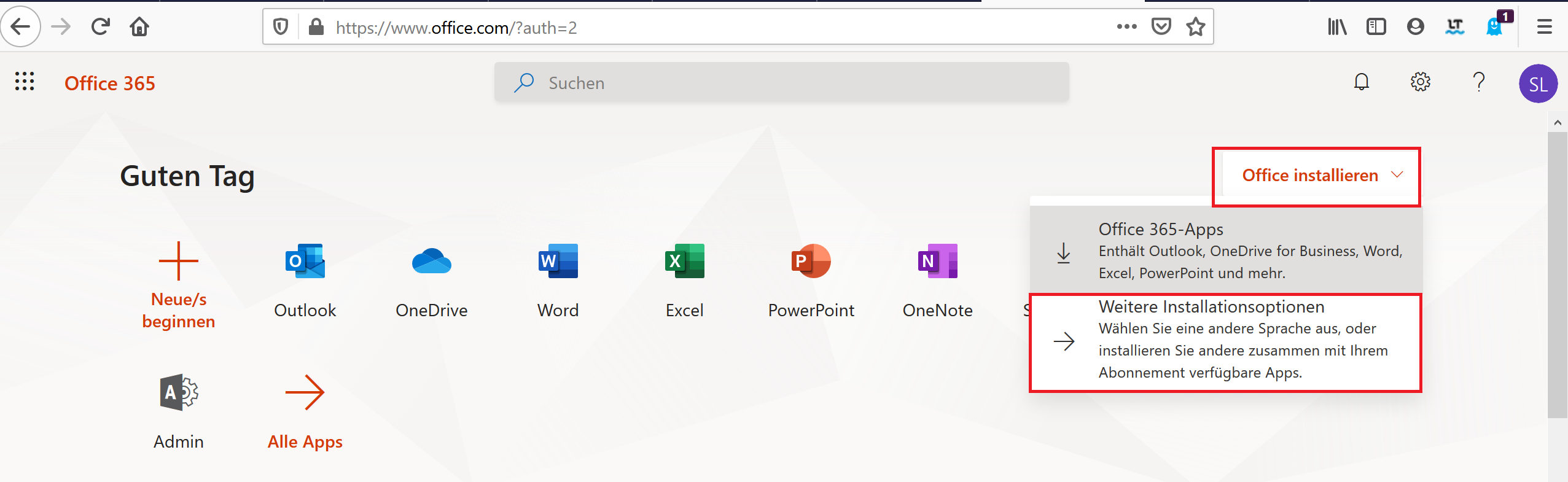Open Office settings gear
Image resolution: width=1568 pixels, height=482 pixels.
coord(1420,82)
